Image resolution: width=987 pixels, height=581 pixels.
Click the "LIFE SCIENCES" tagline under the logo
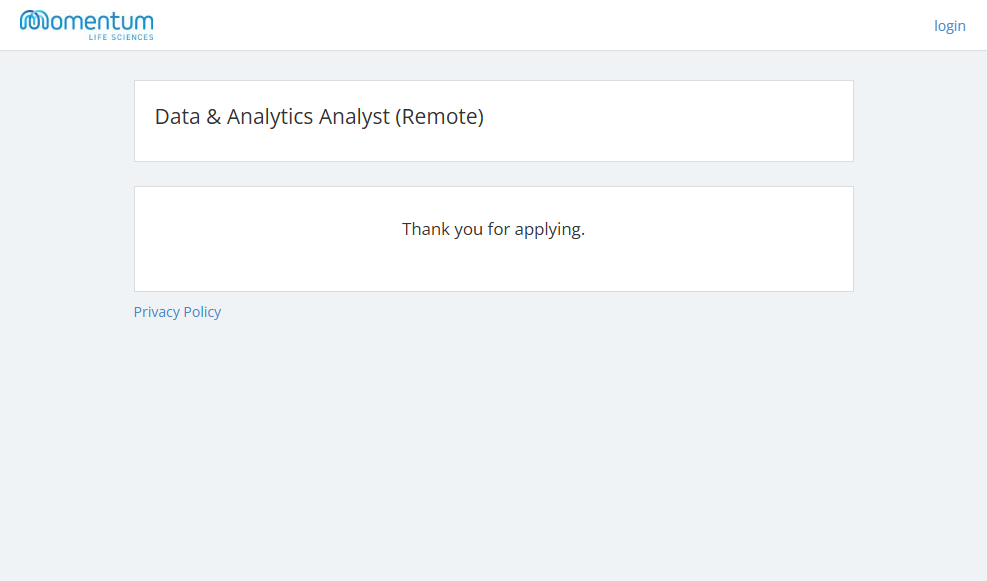coord(121,37)
